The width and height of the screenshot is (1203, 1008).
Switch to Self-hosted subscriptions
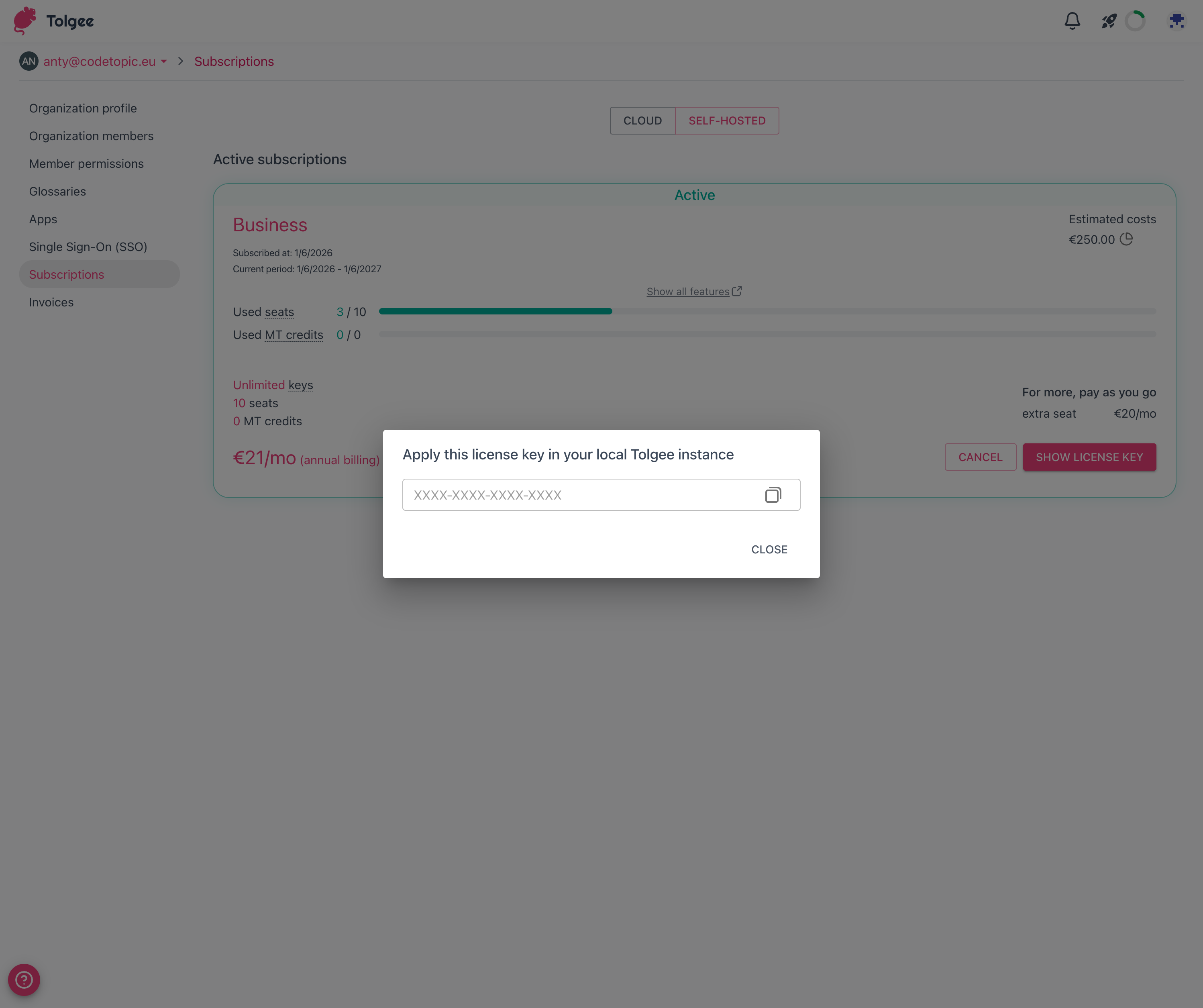726,121
